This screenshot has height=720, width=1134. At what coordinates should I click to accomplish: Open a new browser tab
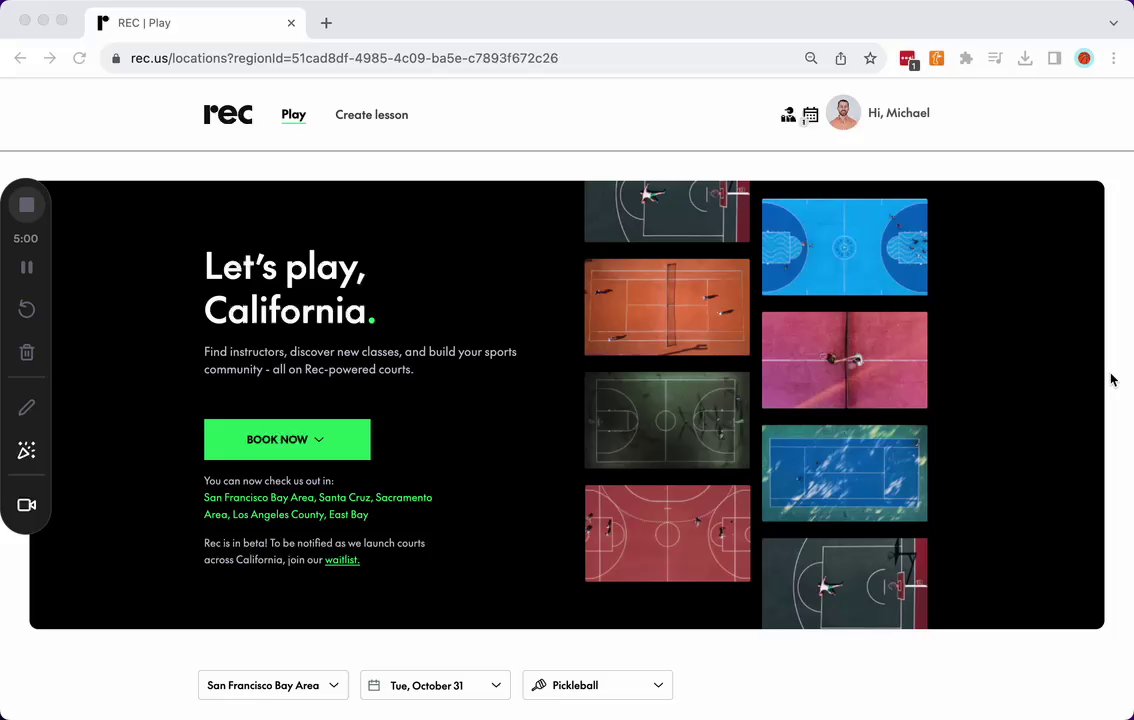pos(326,23)
